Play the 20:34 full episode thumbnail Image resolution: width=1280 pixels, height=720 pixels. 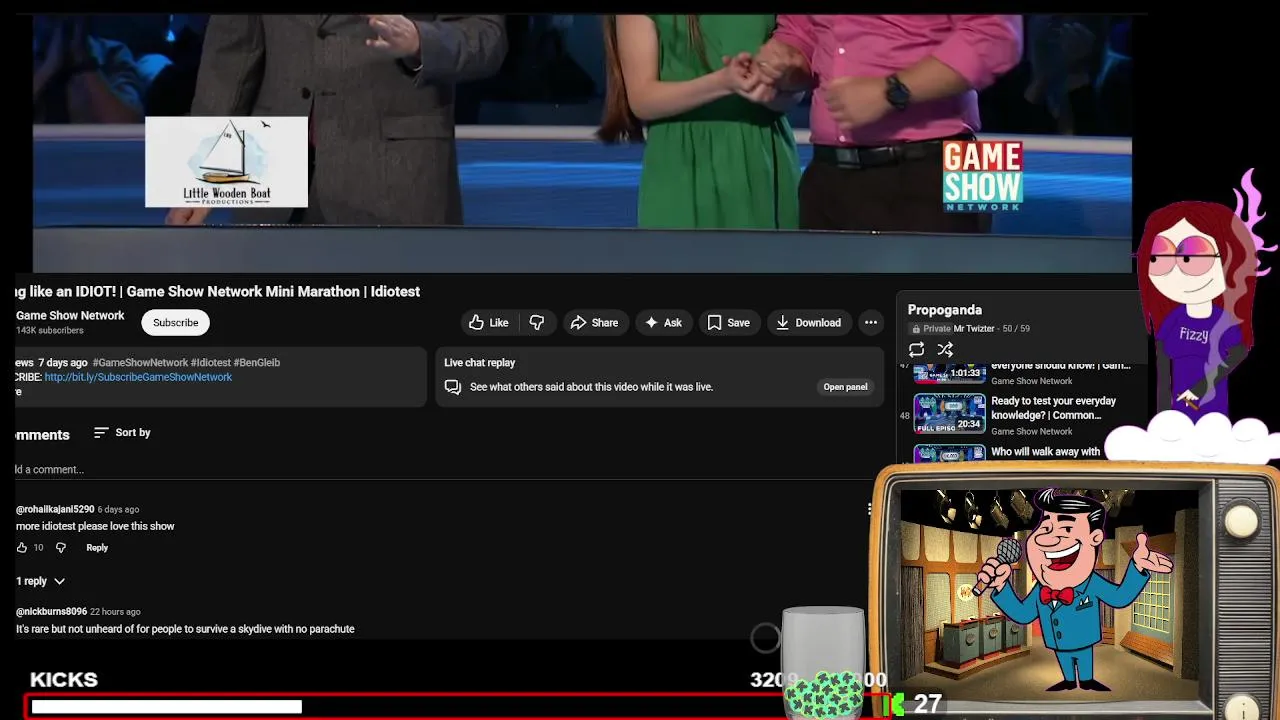pyautogui.click(x=949, y=413)
